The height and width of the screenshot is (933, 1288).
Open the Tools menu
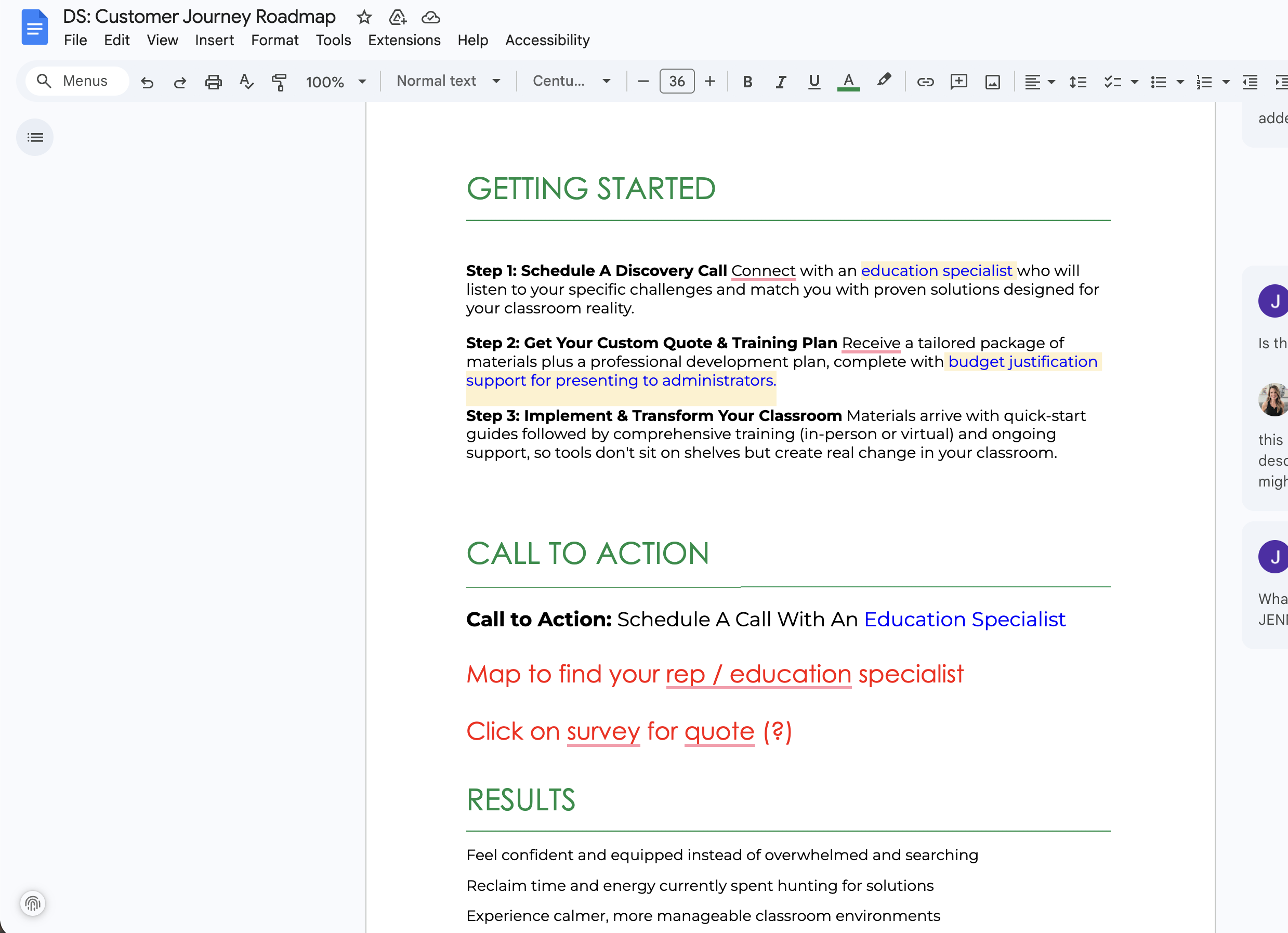(x=333, y=41)
